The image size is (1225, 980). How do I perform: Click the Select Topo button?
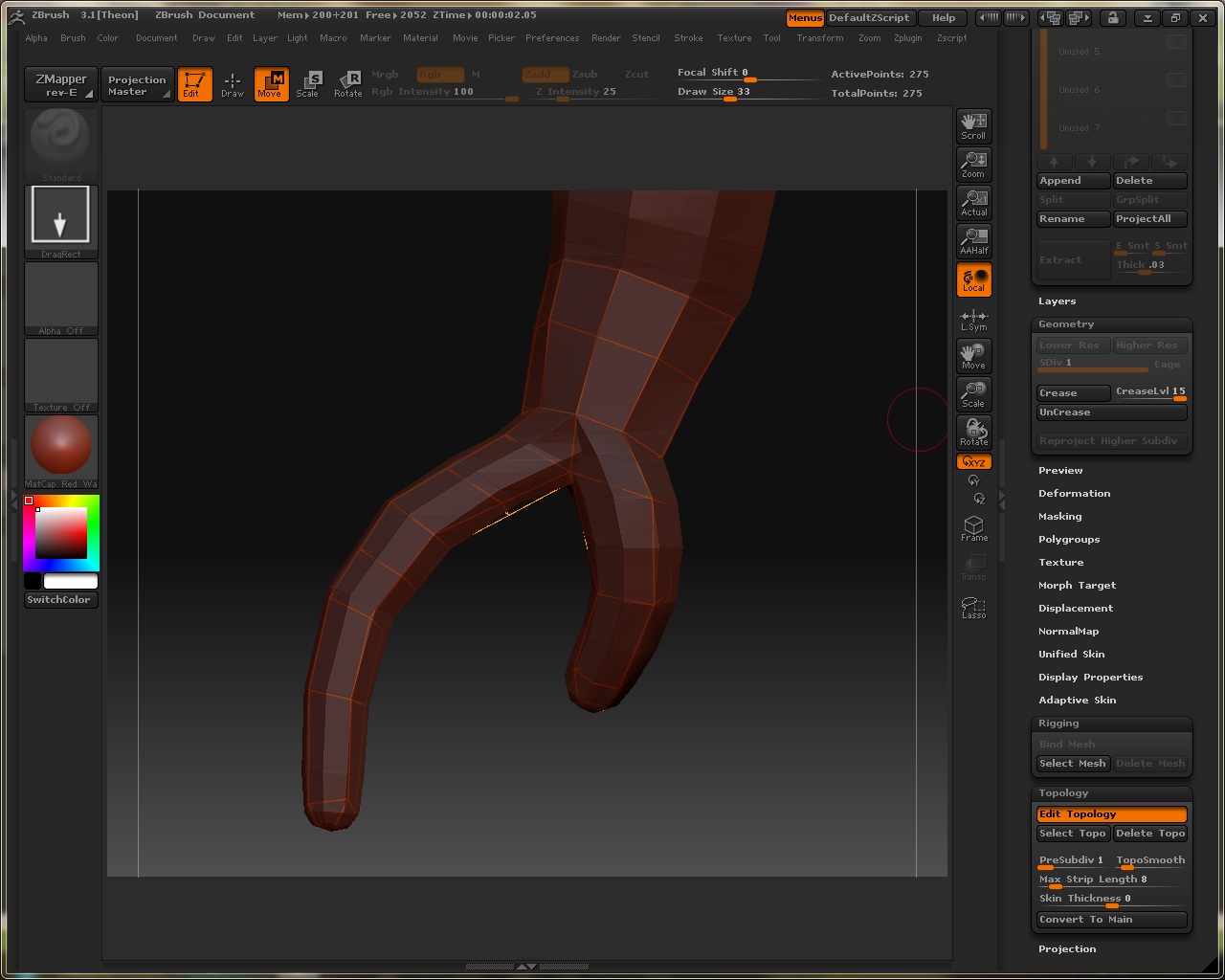pos(1072,834)
